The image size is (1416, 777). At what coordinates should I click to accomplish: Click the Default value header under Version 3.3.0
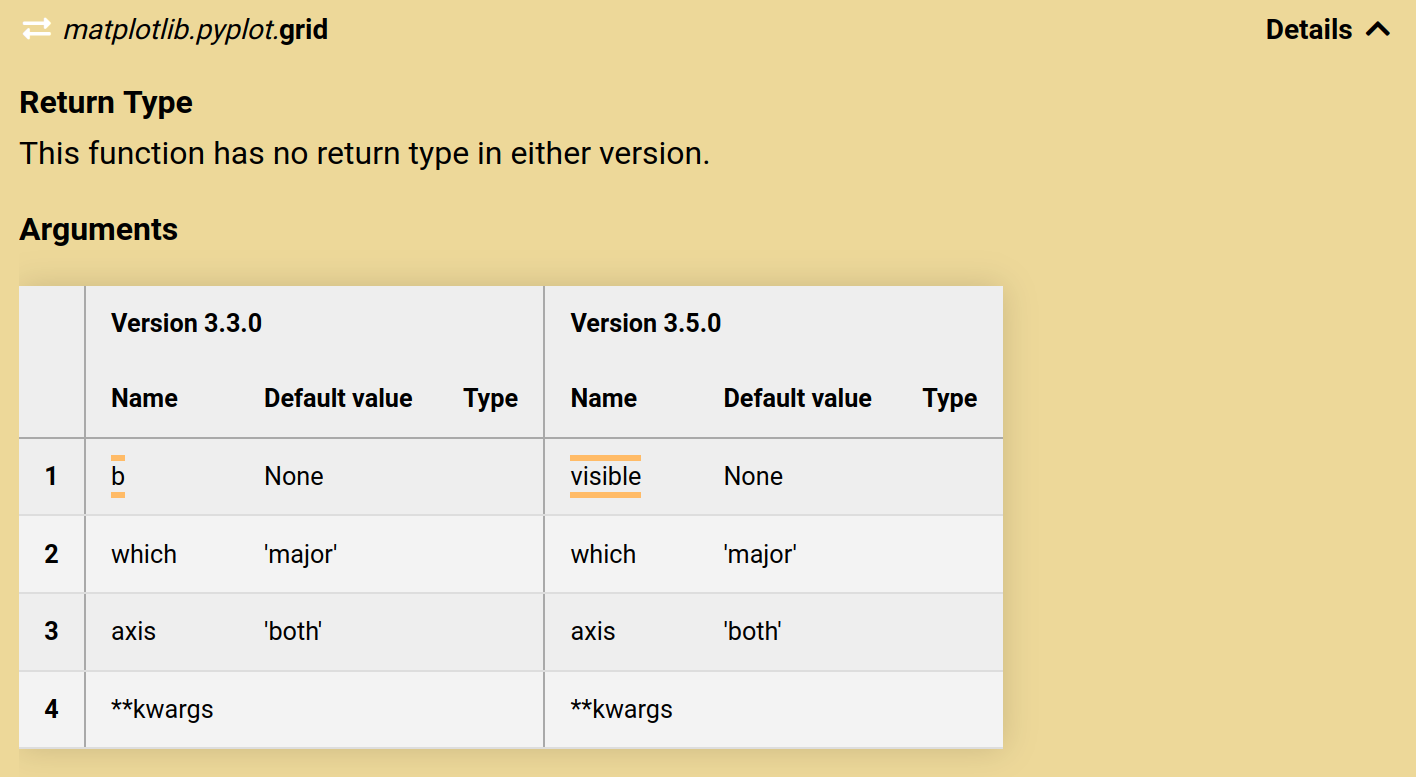click(338, 399)
